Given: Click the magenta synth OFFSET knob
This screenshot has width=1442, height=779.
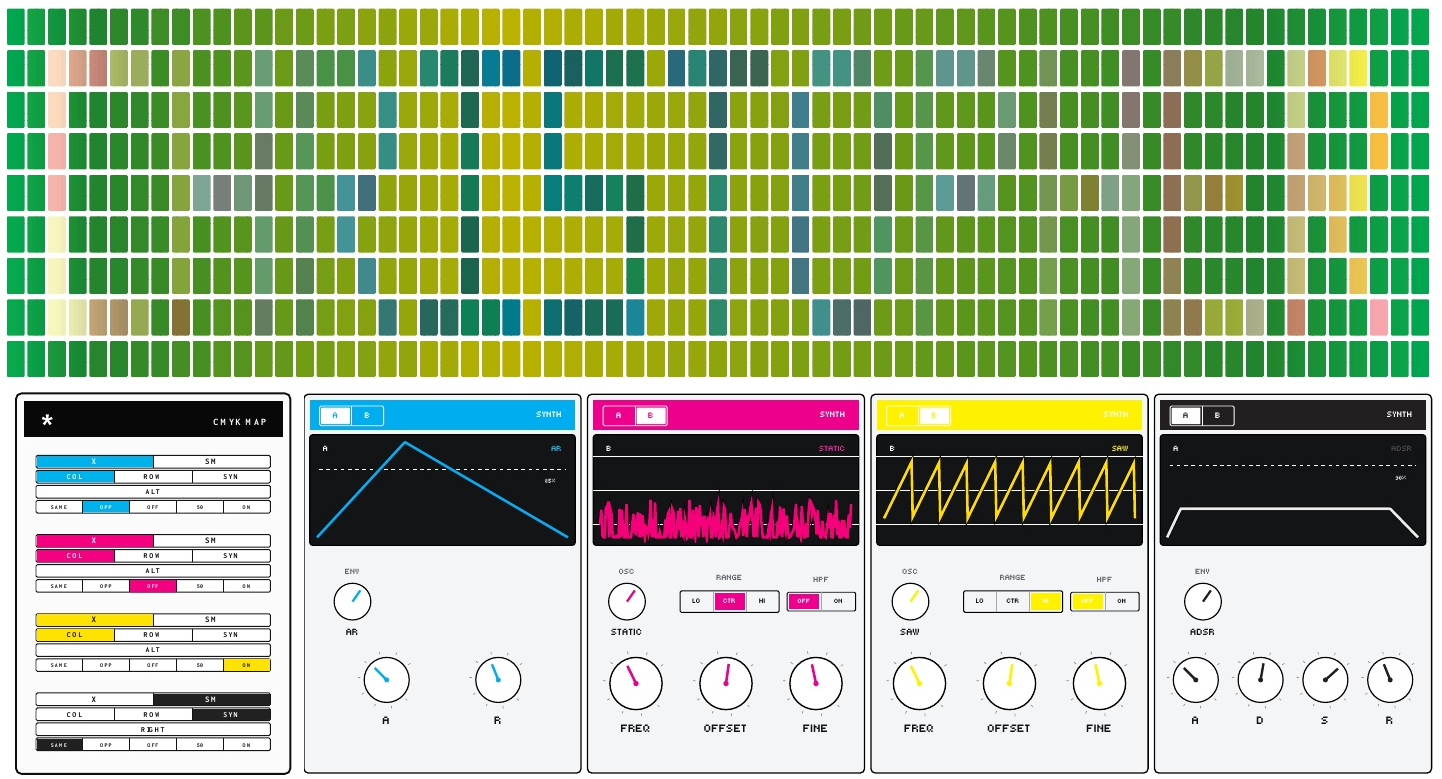Looking at the screenshot, I should (x=726, y=683).
